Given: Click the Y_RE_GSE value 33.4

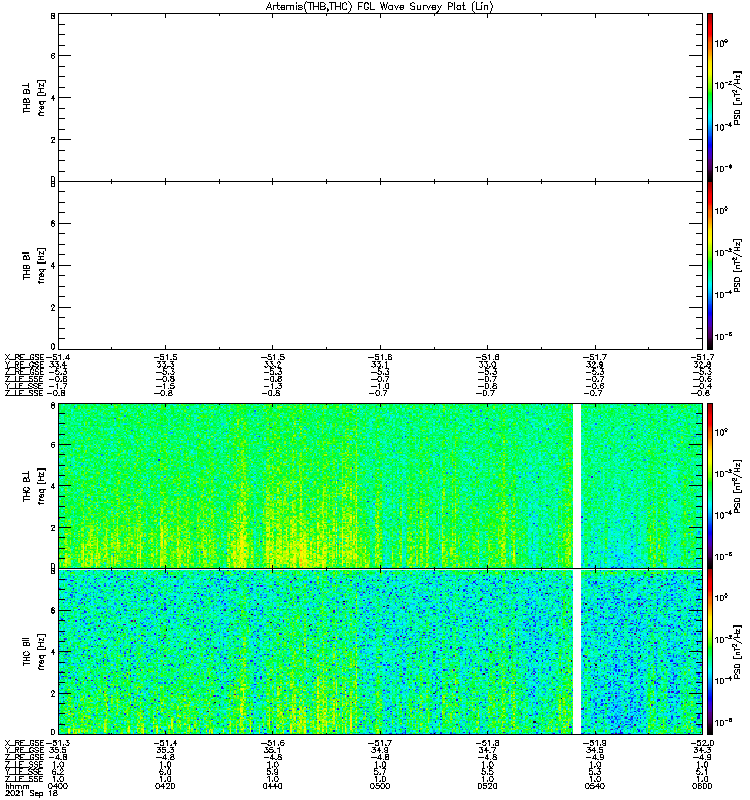Looking at the screenshot, I should [58, 364].
